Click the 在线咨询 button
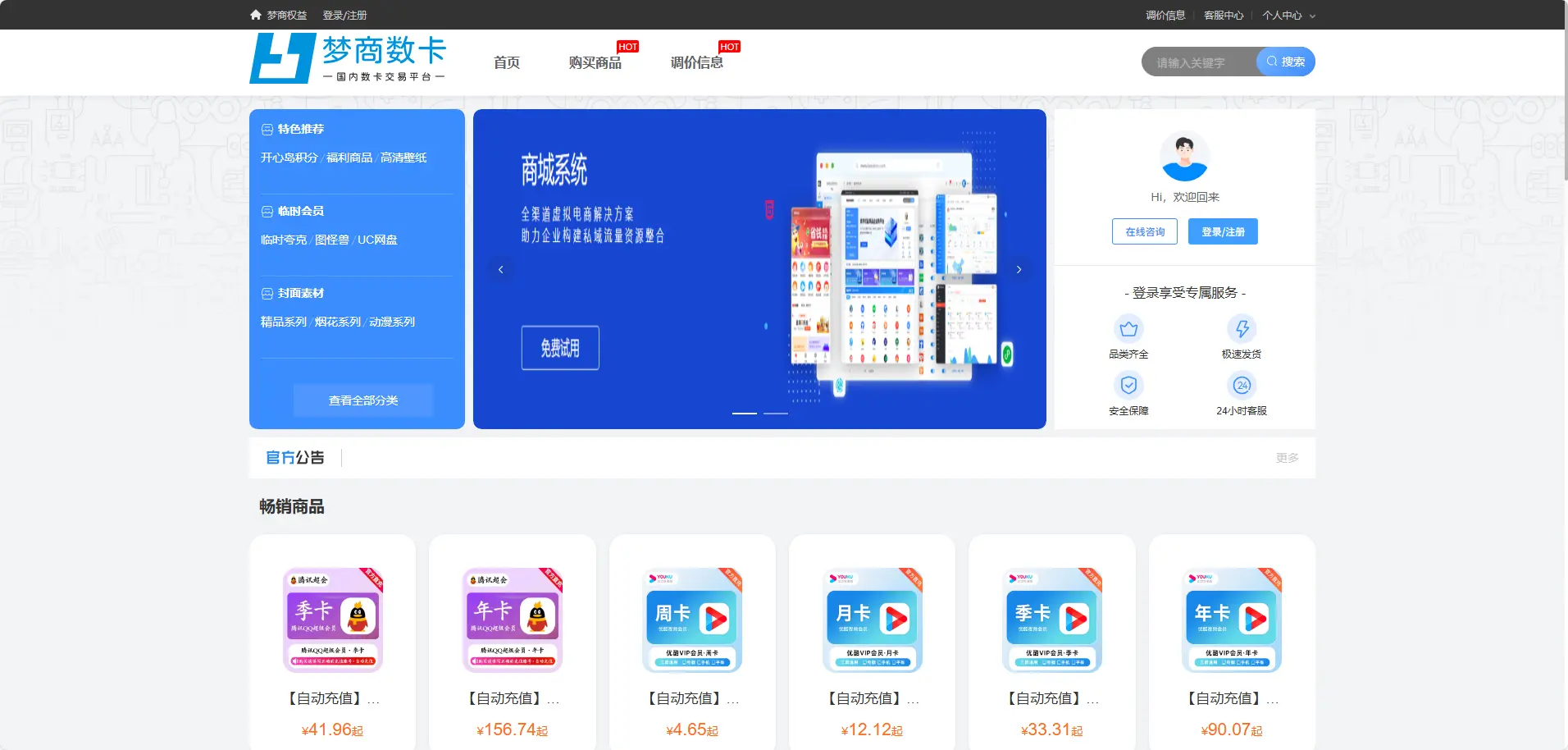The width and height of the screenshot is (1568, 750). pyautogui.click(x=1145, y=231)
